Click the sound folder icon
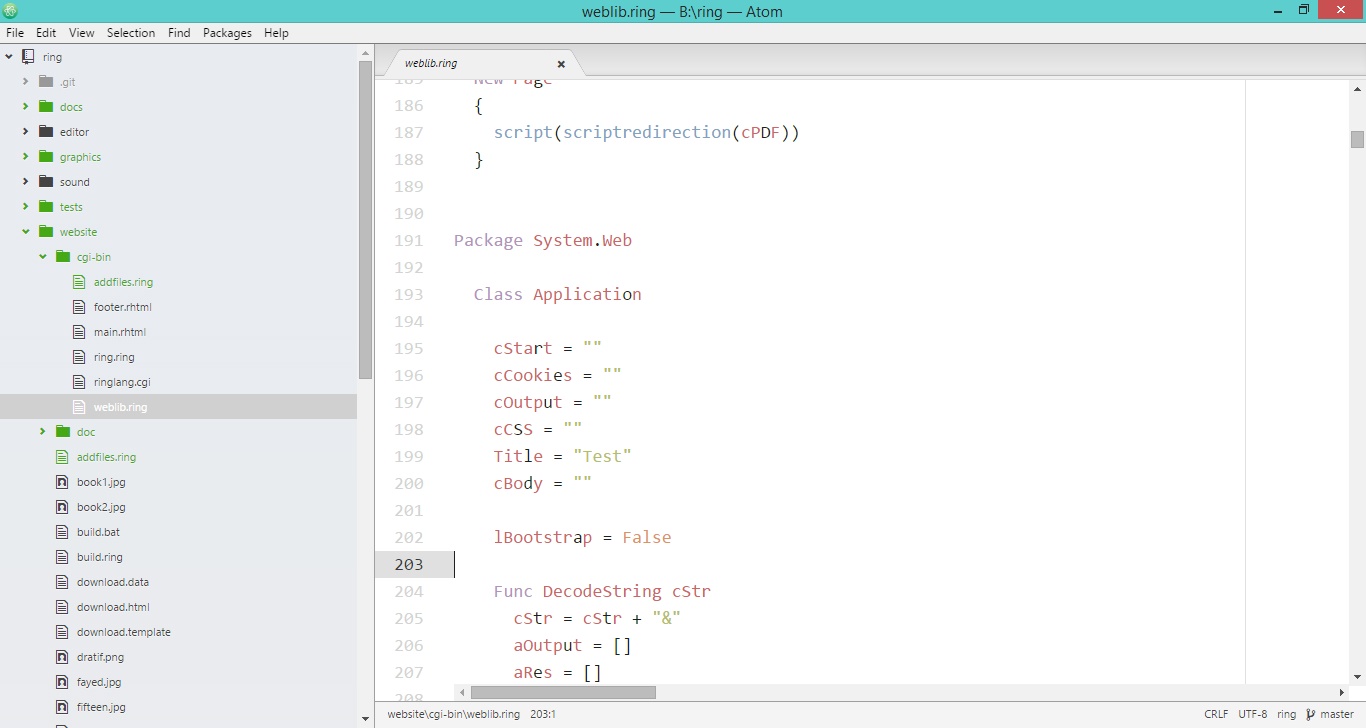1366x728 pixels. [x=45, y=181]
